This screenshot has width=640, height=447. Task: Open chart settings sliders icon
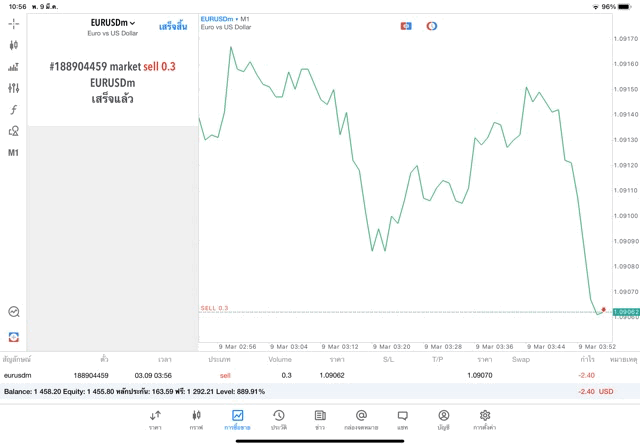[13, 88]
